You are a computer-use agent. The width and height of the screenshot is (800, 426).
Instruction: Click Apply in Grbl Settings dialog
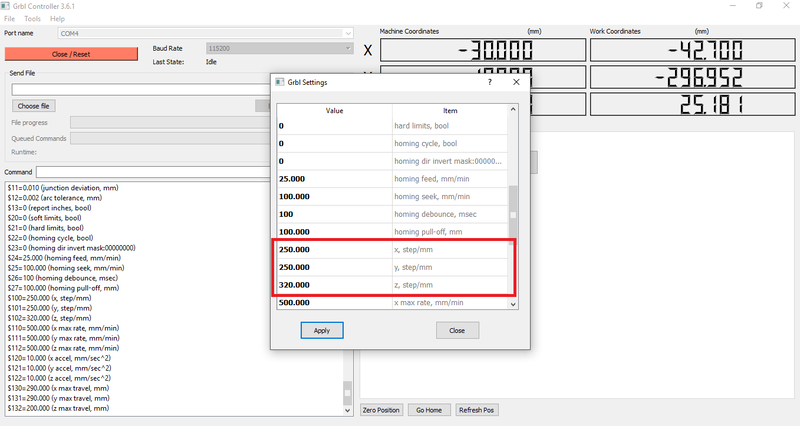click(x=322, y=331)
